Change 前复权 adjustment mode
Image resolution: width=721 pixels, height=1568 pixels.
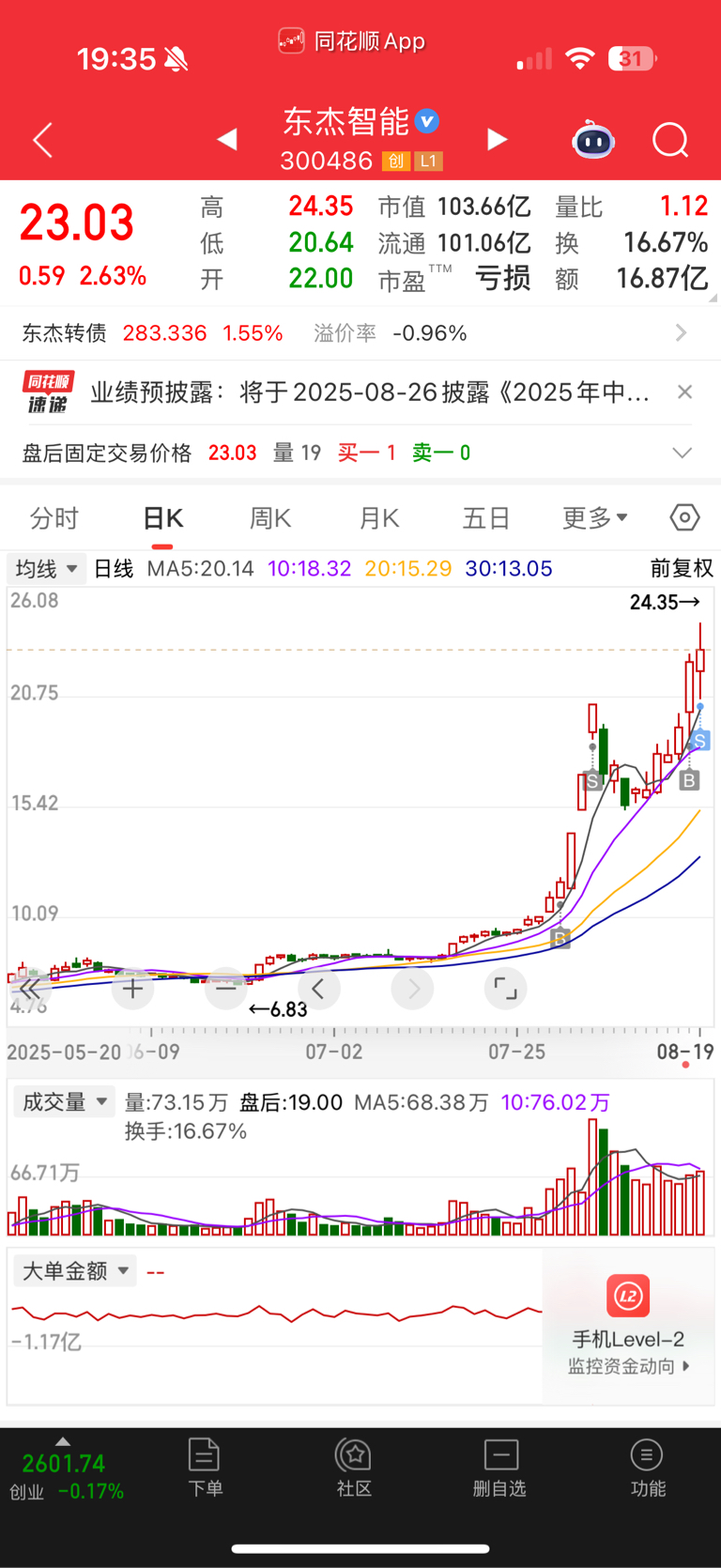682,568
